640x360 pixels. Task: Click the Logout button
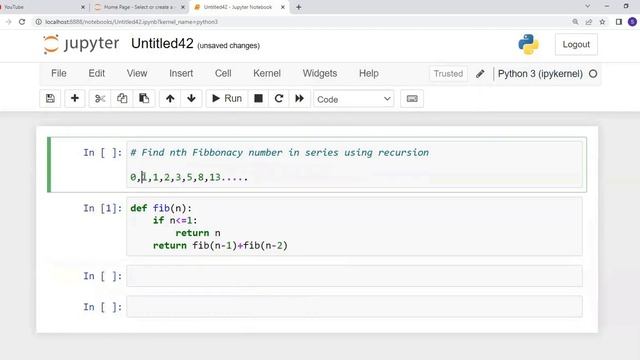[576, 44]
